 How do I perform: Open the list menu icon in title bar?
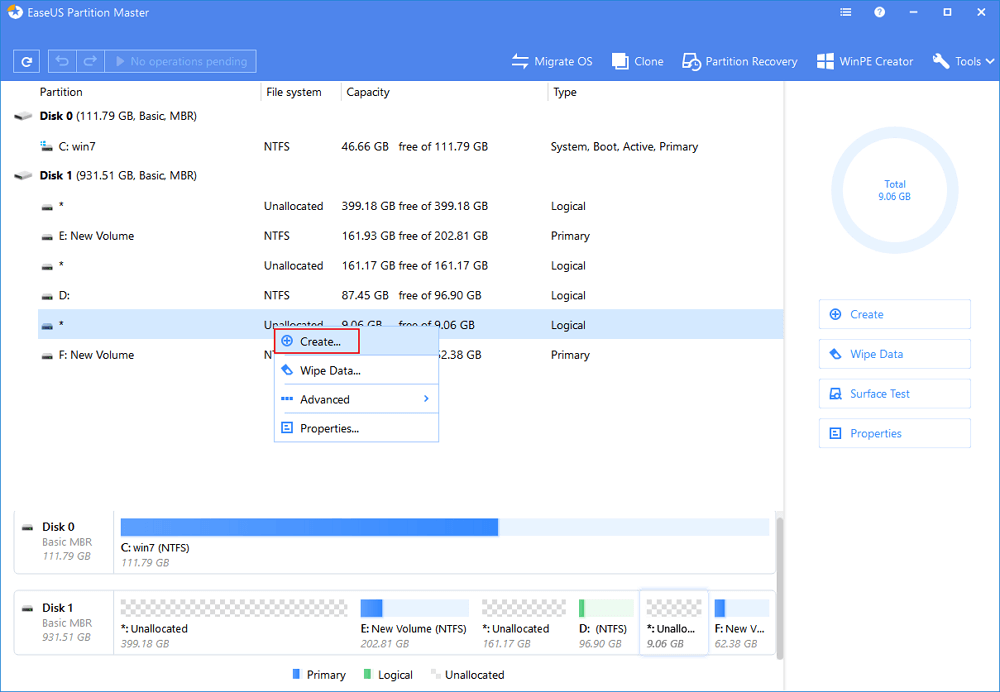pyautogui.click(x=845, y=13)
